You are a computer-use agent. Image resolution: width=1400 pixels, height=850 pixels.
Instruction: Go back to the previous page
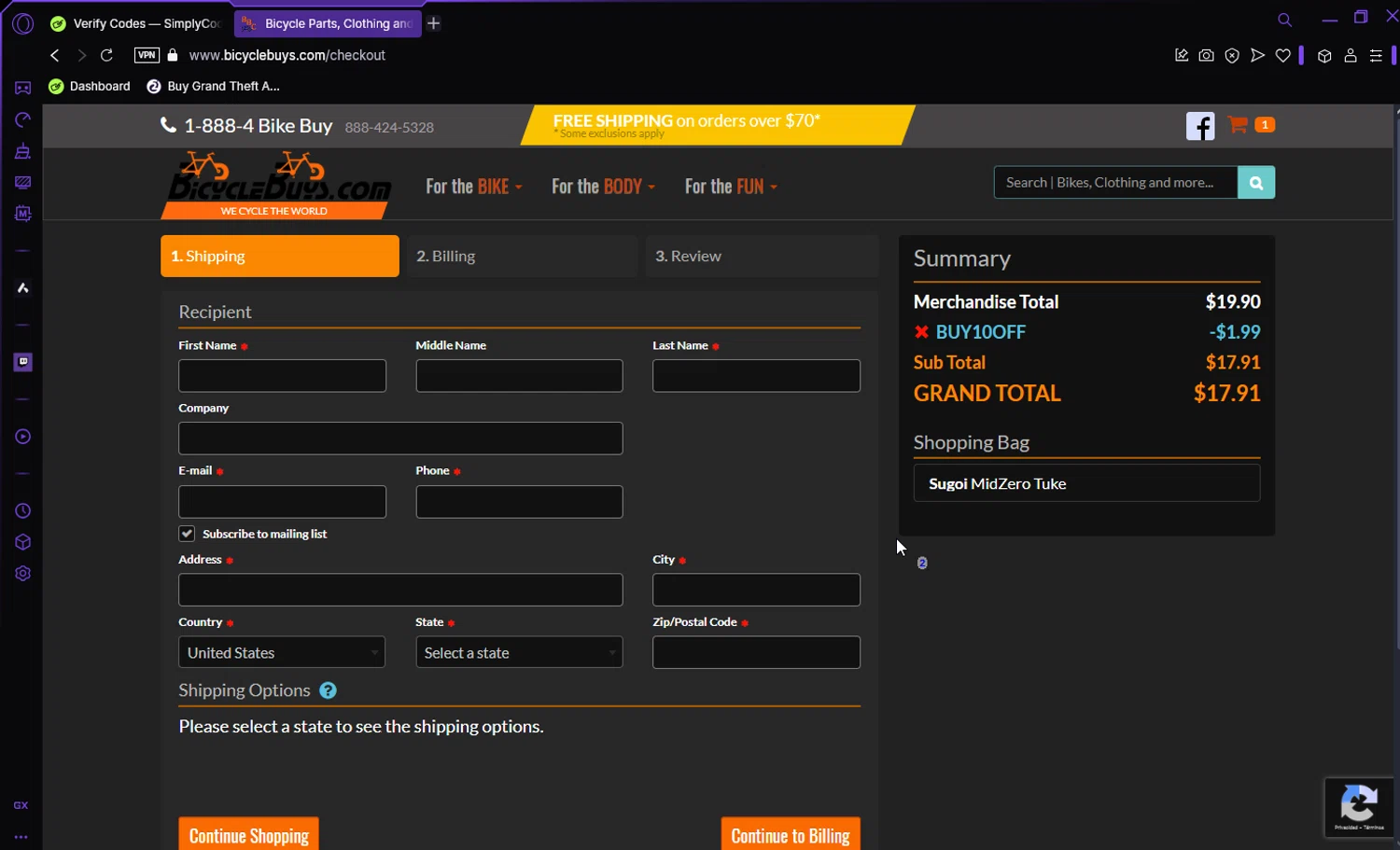55,55
